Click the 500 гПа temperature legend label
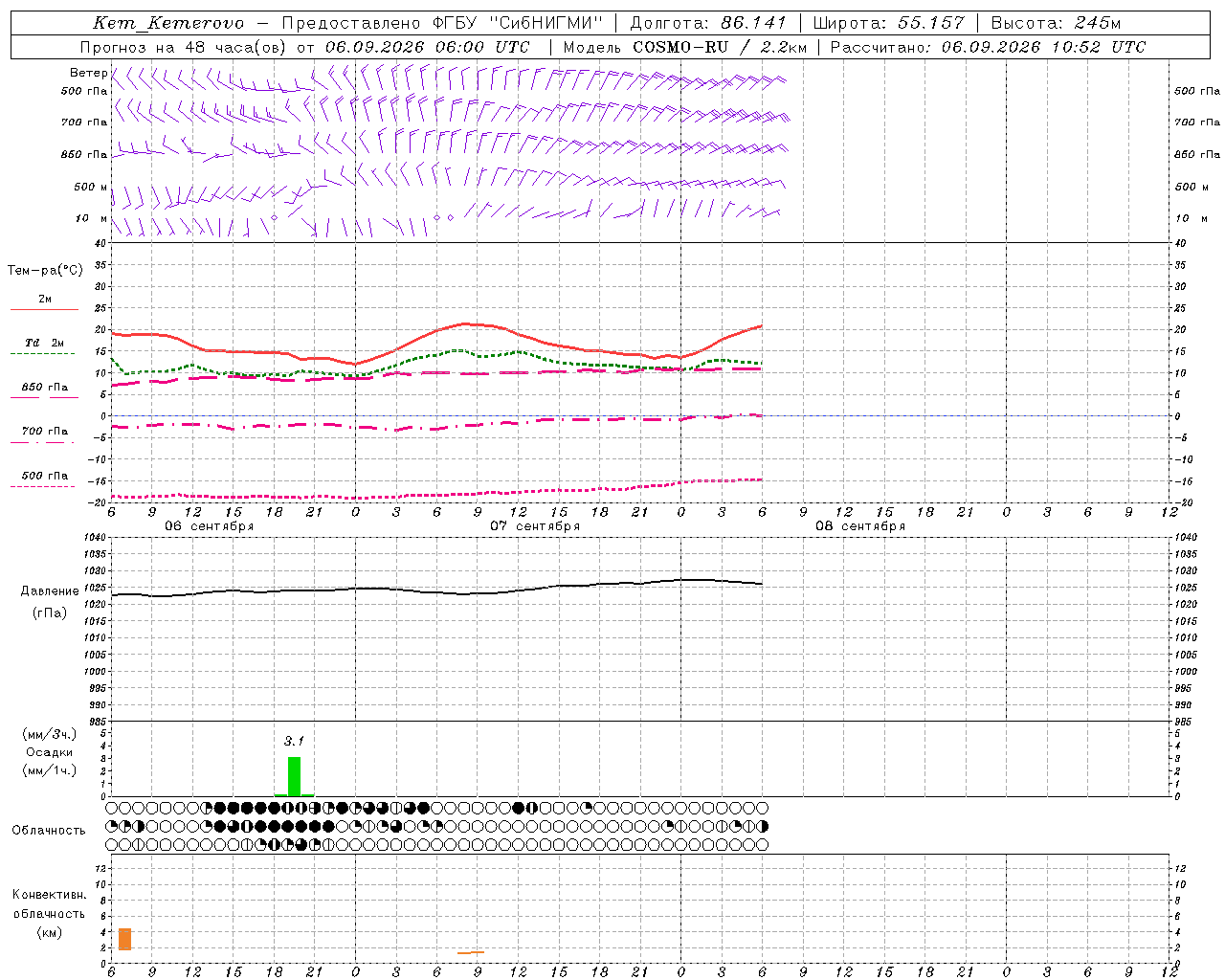 (x=45, y=475)
